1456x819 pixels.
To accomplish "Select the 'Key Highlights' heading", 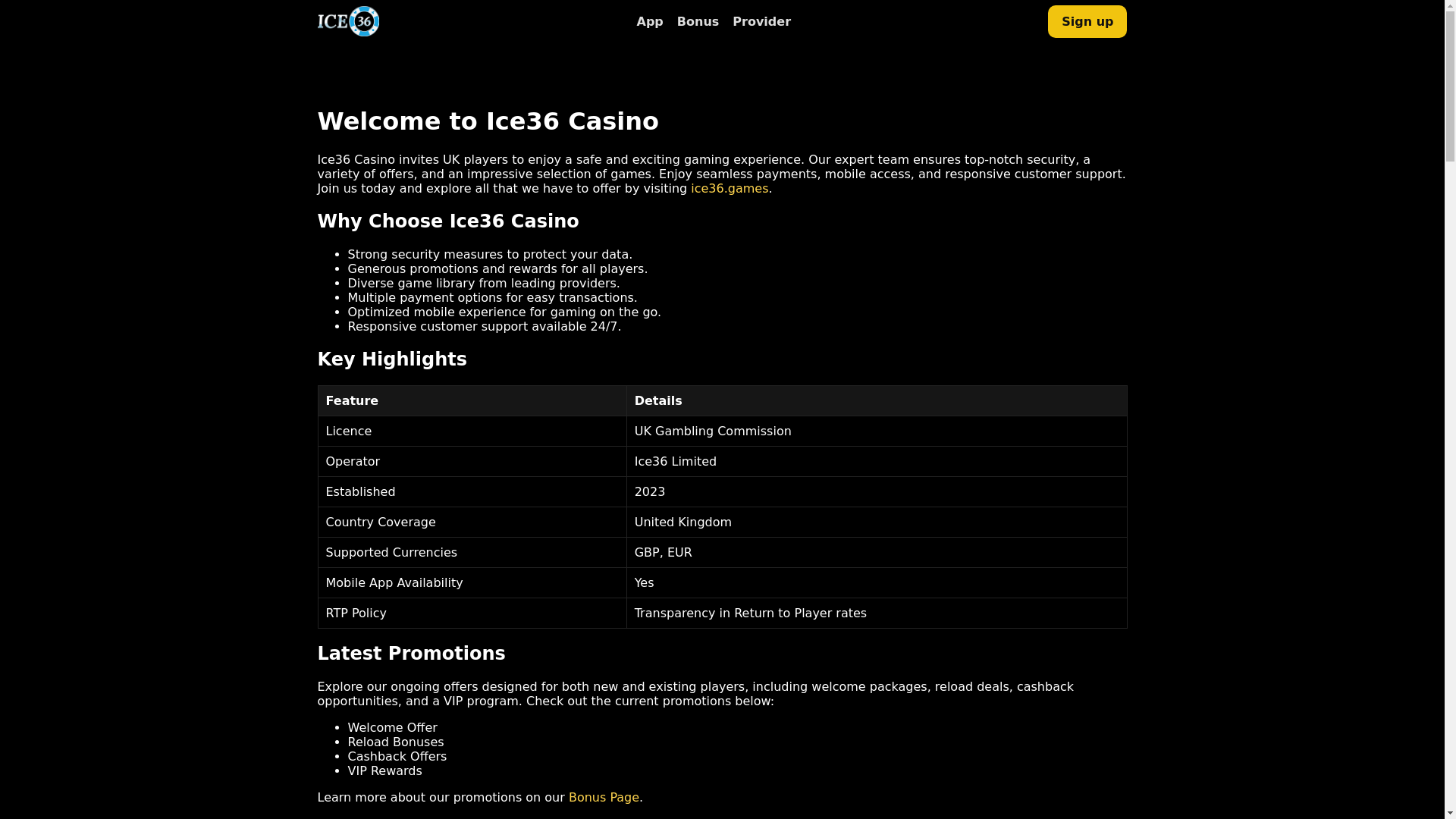I will tap(392, 359).
